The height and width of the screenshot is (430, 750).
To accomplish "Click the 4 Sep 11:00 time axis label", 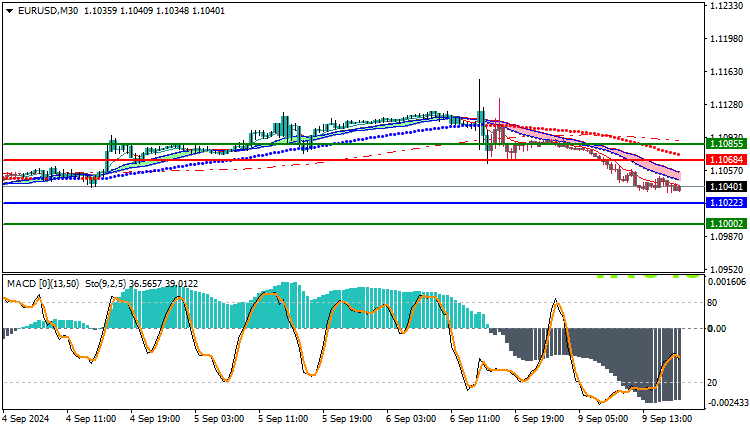I will pos(91,419).
